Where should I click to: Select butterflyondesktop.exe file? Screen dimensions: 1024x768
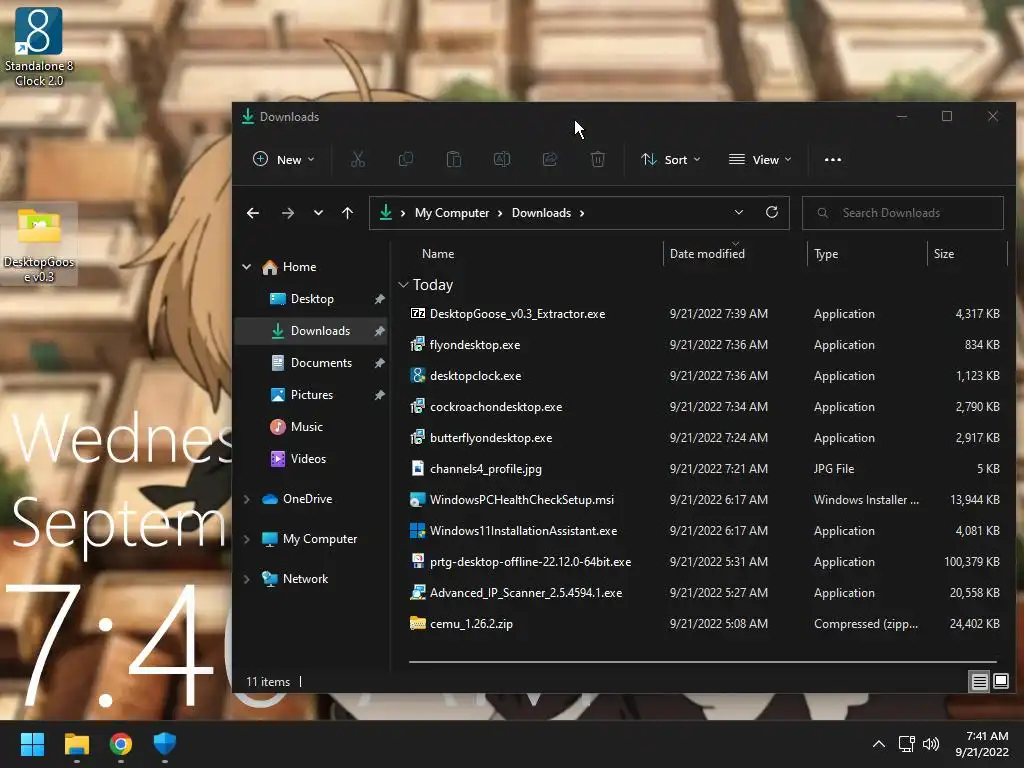[703, 438]
